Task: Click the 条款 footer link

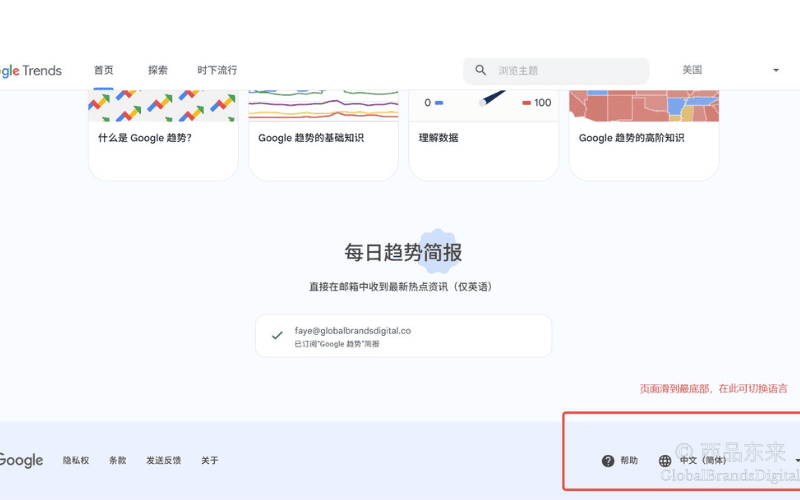Action: coord(117,460)
